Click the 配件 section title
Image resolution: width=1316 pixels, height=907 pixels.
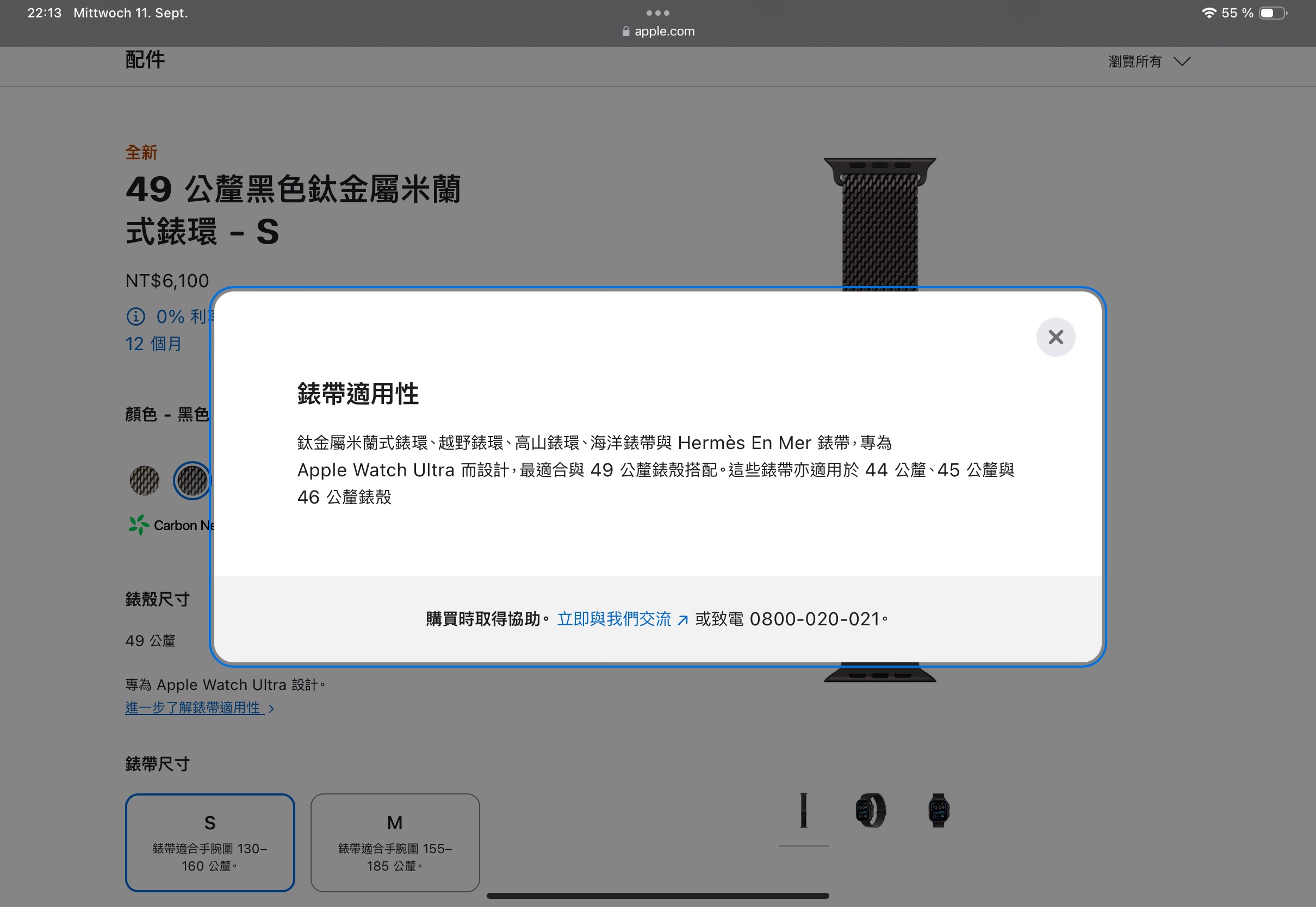145,60
